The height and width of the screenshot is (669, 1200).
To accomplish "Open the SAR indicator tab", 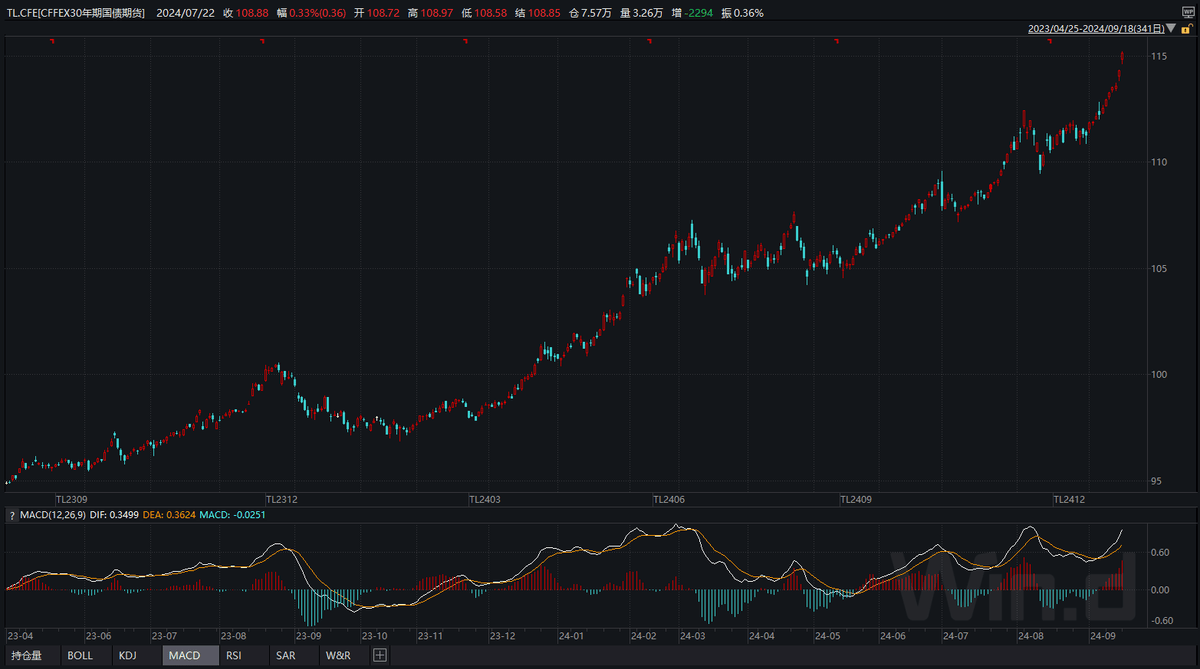I will point(285,656).
